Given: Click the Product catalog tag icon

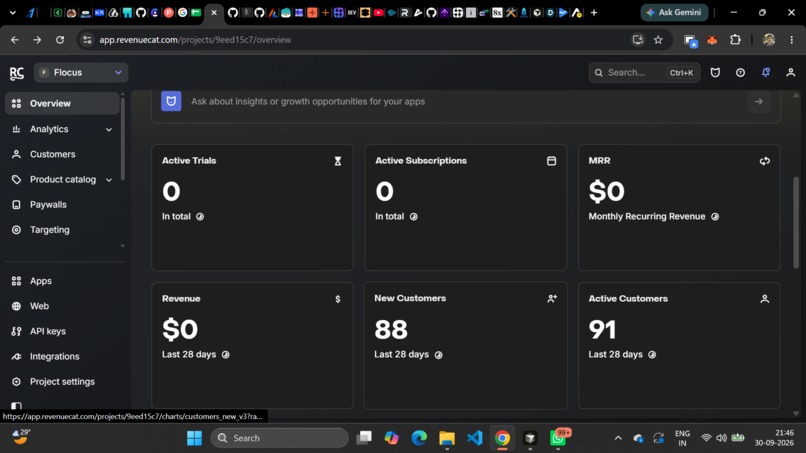Looking at the screenshot, I should pos(16,179).
